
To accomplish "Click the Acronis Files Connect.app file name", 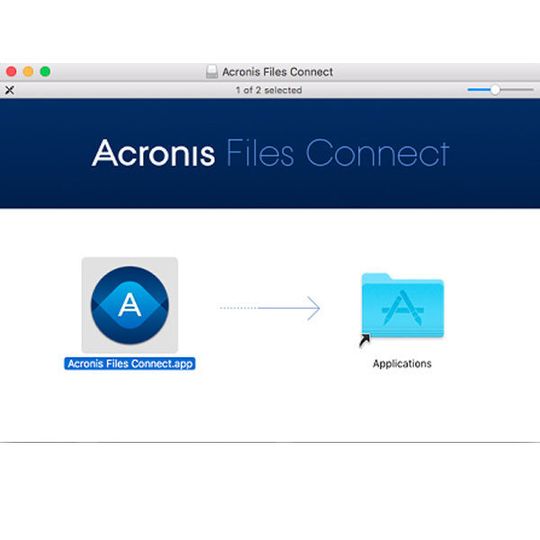I will coord(130,364).
